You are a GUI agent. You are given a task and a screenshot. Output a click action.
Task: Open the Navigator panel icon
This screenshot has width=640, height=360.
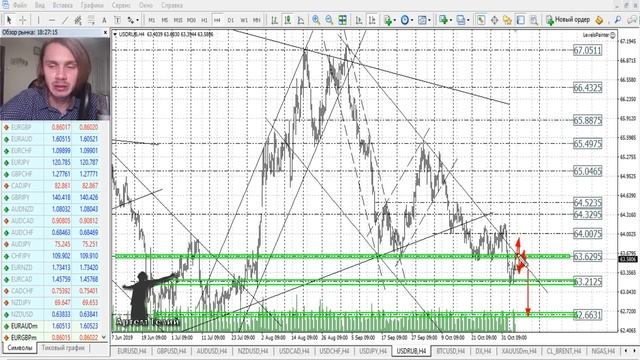[x=507, y=20]
